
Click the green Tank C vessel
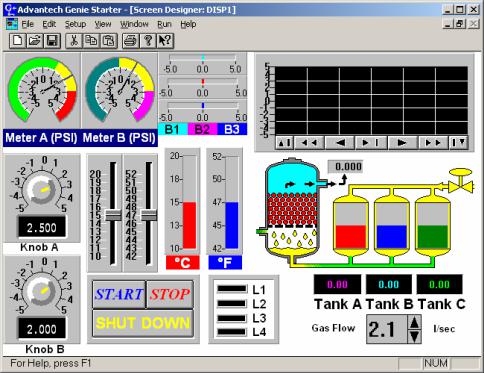coord(433,226)
